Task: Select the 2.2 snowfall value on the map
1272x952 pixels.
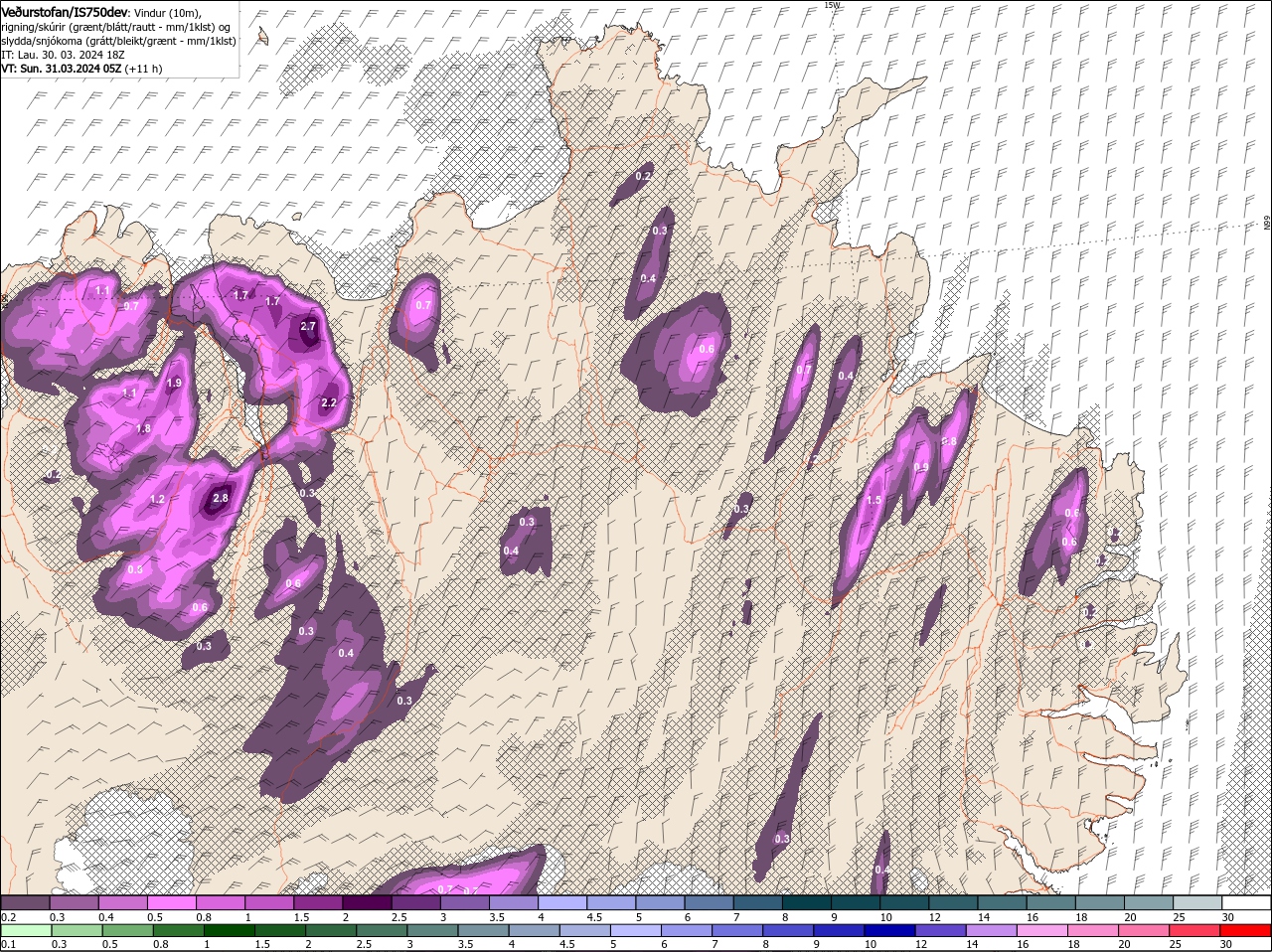Action: 330,402
